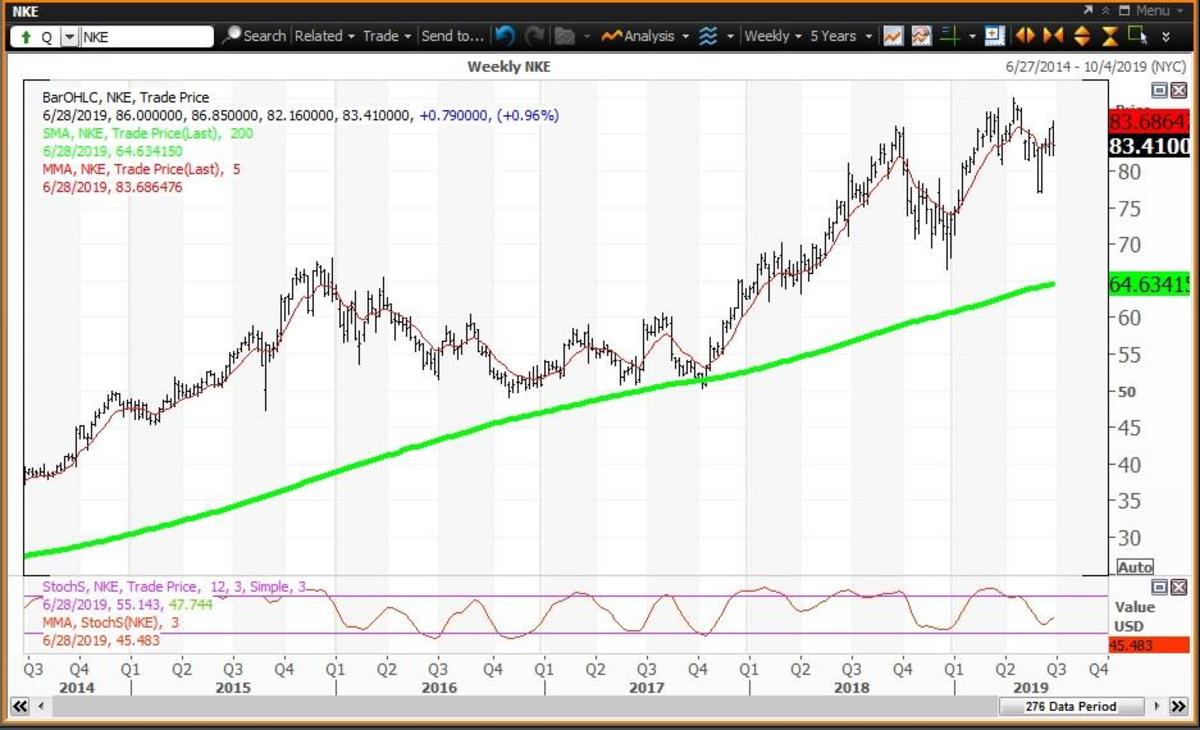This screenshot has width=1200, height=730.
Task: Click the NKE symbol input field
Action: 146,37
